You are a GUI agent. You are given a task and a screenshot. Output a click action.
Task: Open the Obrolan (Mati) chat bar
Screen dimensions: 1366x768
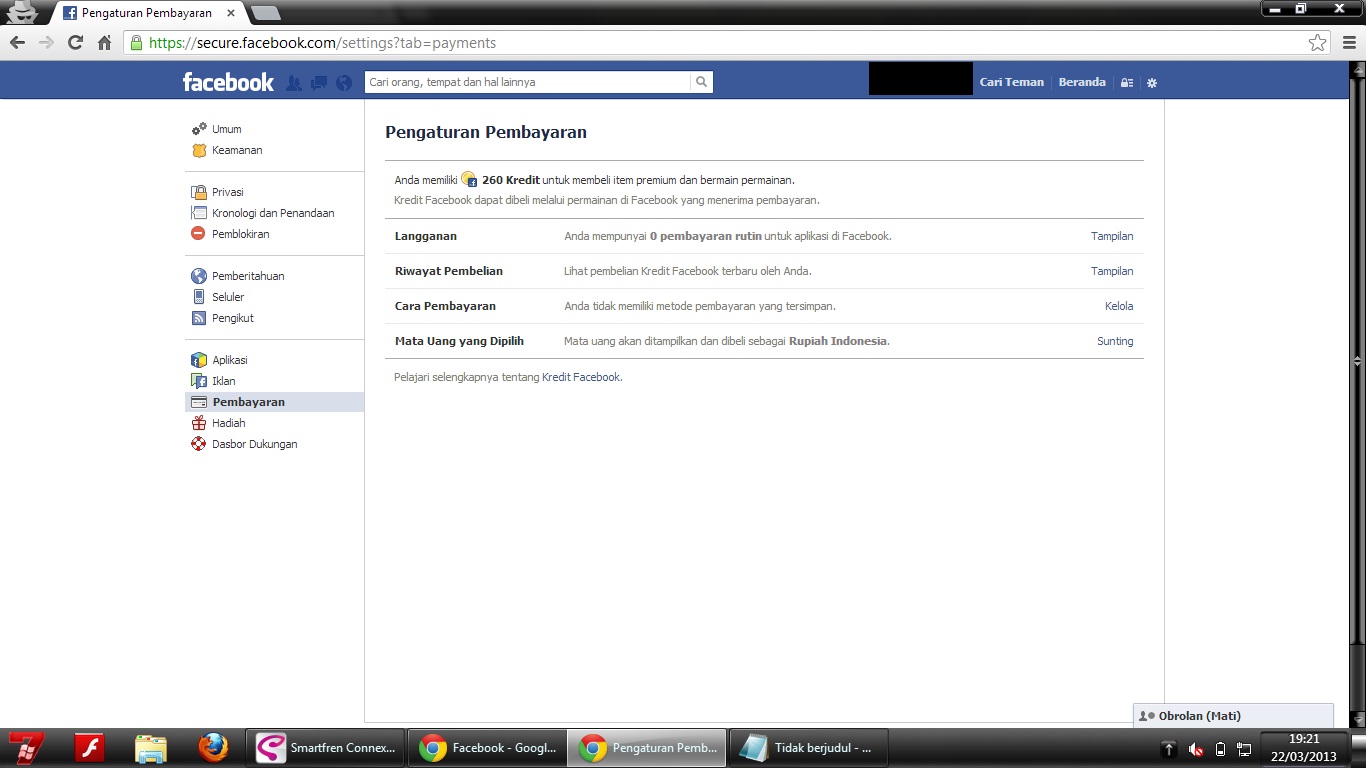click(1233, 716)
